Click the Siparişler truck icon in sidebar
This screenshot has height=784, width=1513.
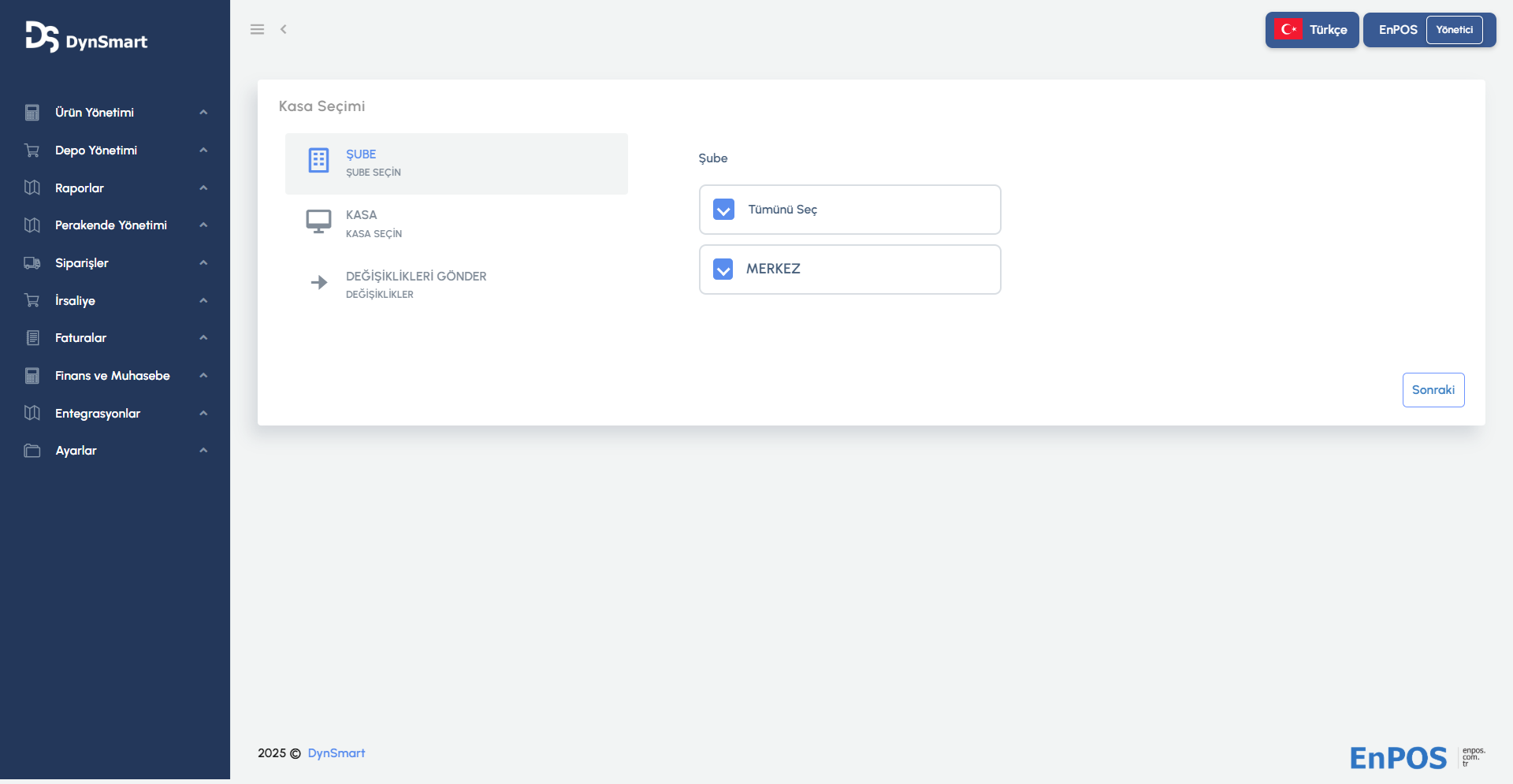pyautogui.click(x=32, y=263)
